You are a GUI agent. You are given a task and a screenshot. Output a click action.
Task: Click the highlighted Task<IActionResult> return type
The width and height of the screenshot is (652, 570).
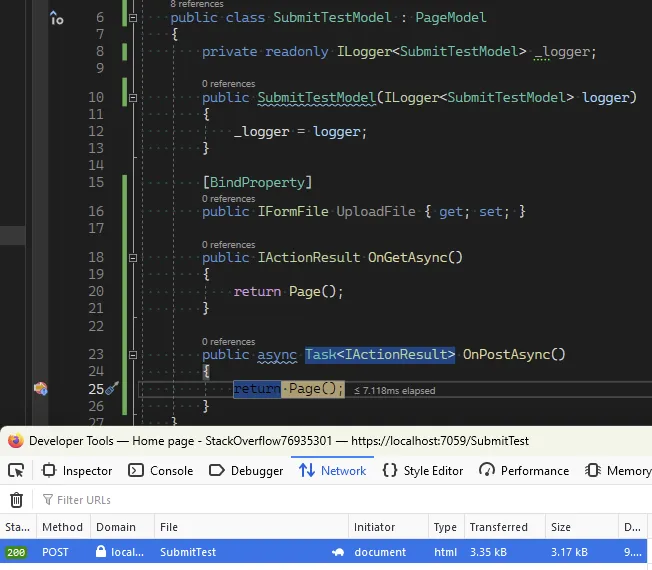click(380, 355)
